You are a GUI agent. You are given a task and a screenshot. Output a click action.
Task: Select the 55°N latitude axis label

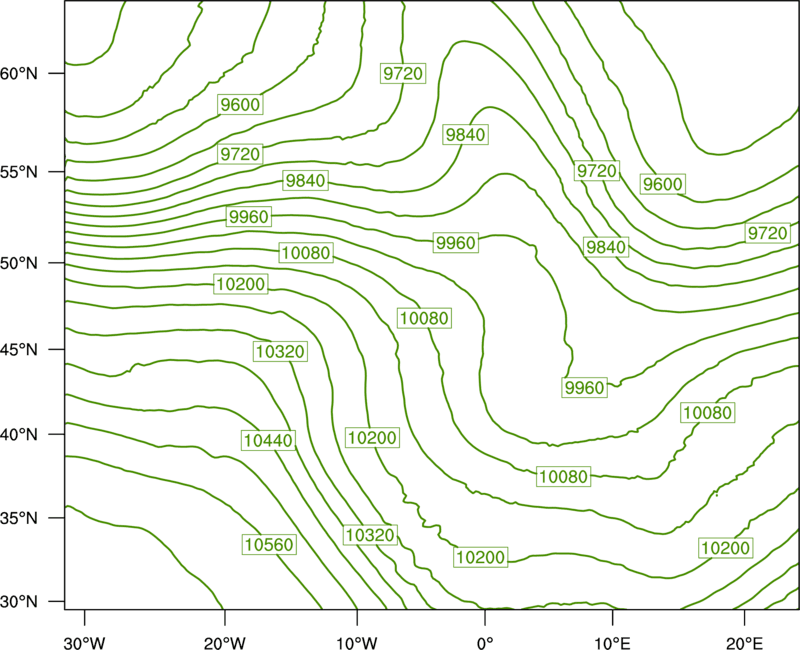coord(19,172)
